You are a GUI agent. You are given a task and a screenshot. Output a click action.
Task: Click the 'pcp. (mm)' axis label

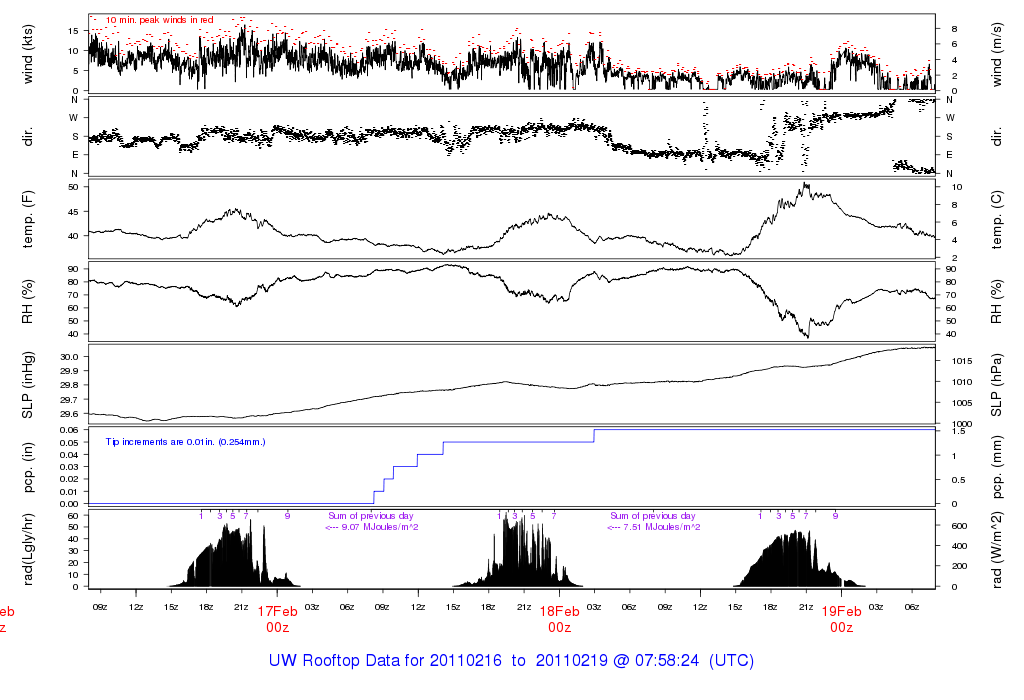[x=997, y=467]
